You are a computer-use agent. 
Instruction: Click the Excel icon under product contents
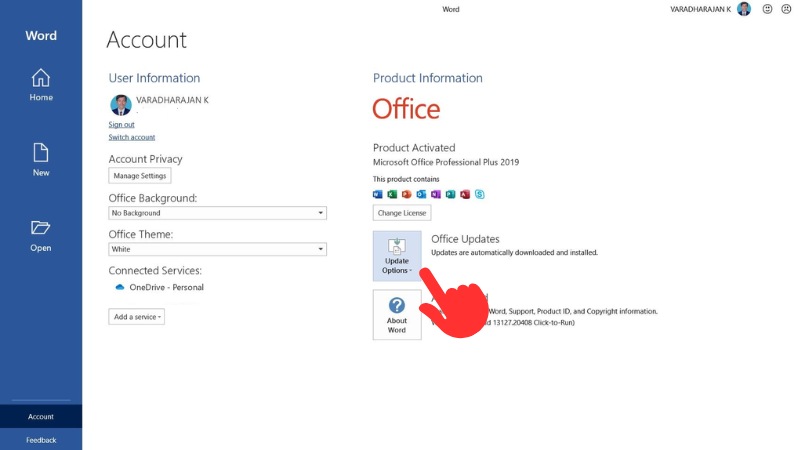click(x=392, y=194)
